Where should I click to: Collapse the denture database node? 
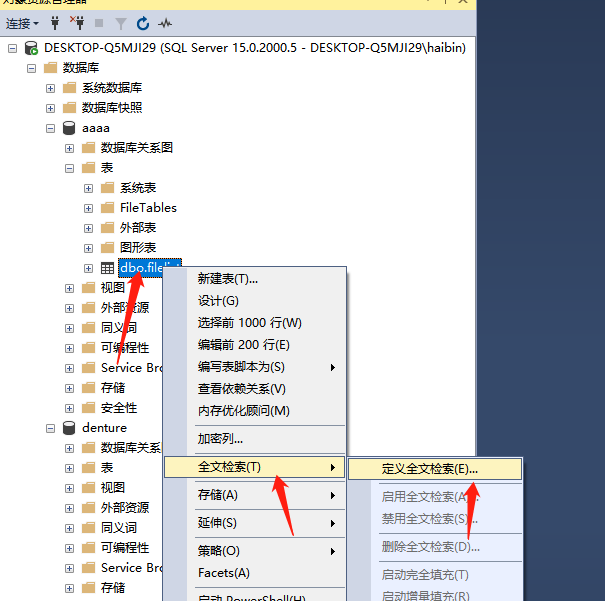(x=51, y=429)
